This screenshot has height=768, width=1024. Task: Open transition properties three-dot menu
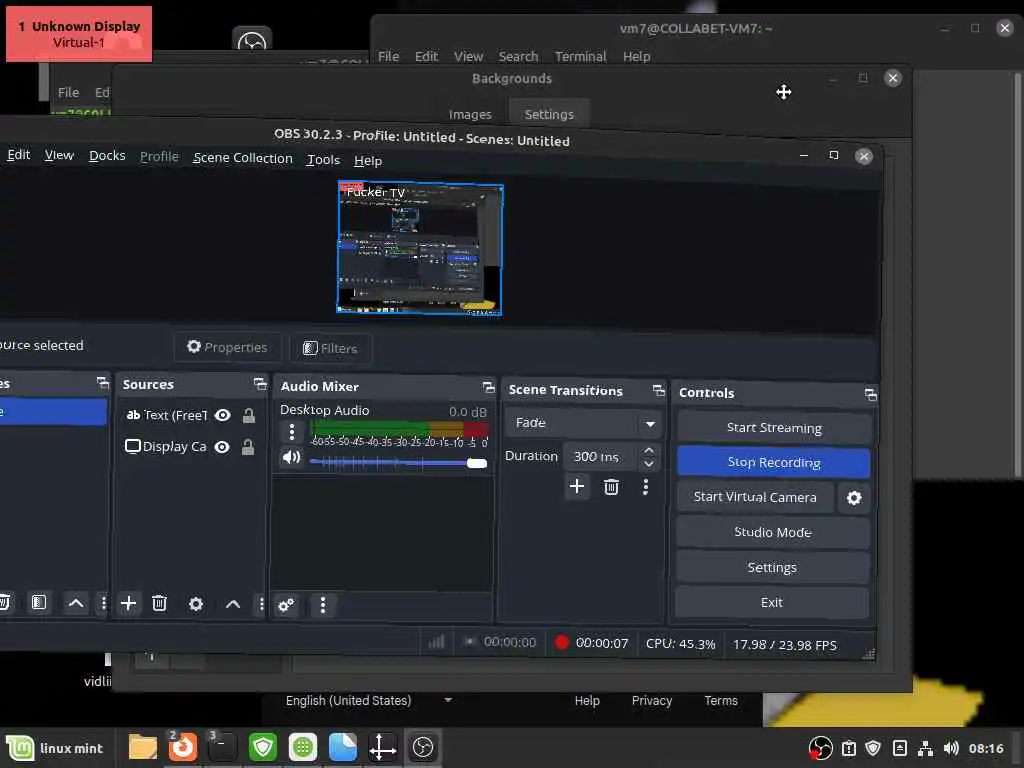pyautogui.click(x=645, y=487)
